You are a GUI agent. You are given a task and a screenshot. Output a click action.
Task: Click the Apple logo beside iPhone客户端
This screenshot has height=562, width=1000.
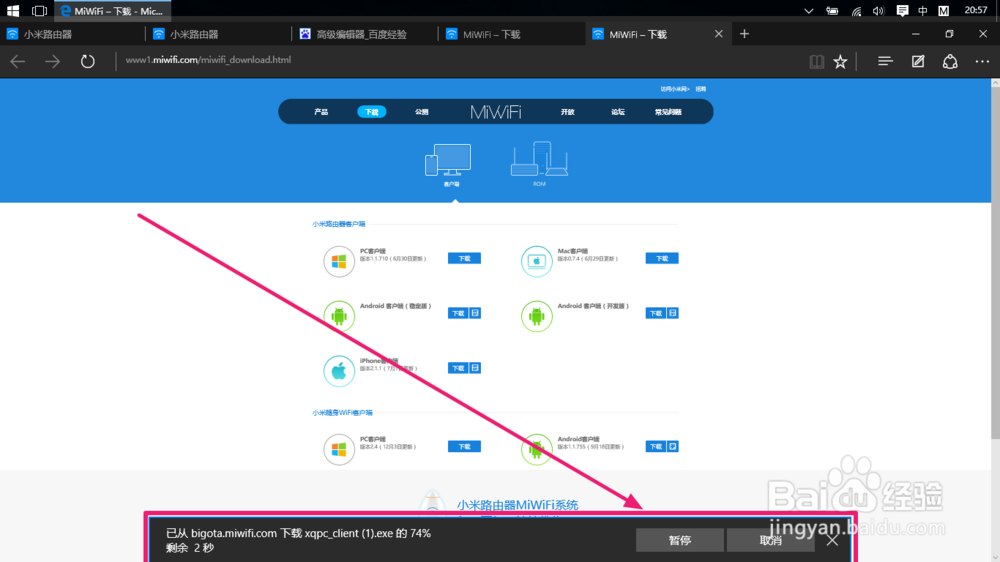tap(339, 371)
